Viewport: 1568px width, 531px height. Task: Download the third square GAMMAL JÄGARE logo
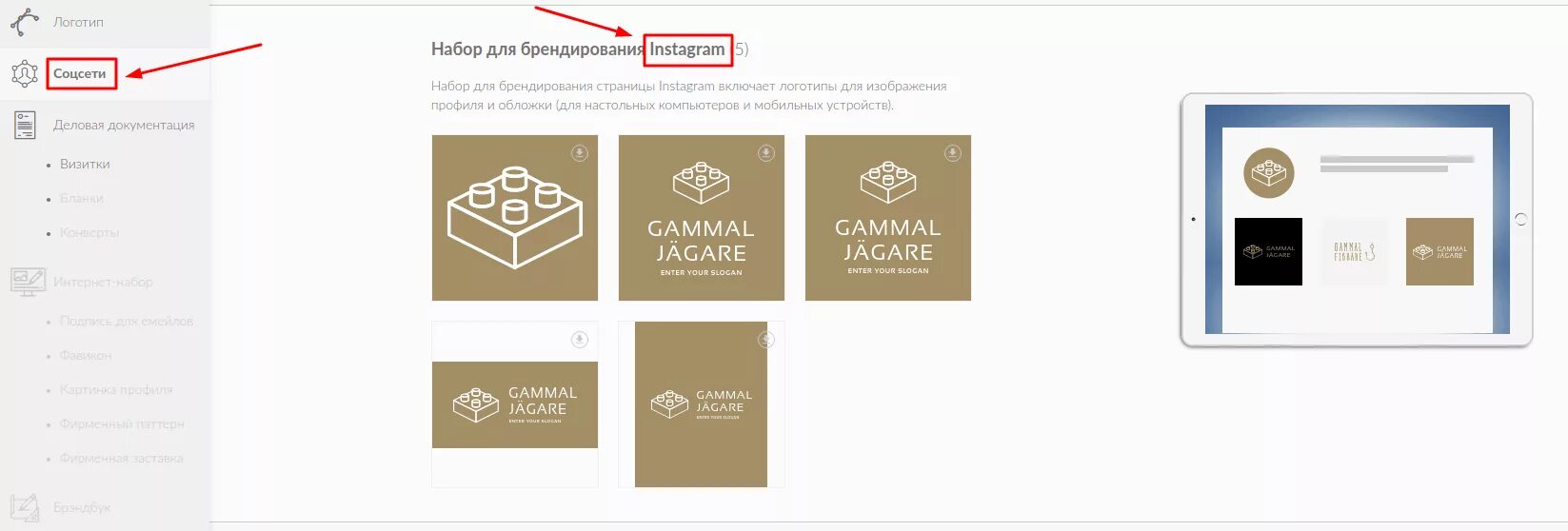point(952,153)
